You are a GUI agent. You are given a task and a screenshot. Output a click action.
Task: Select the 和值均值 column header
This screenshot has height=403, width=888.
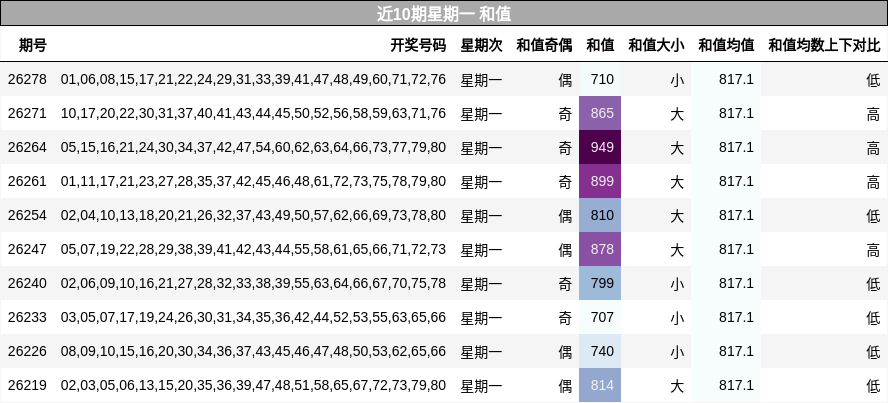pyautogui.click(x=726, y=45)
